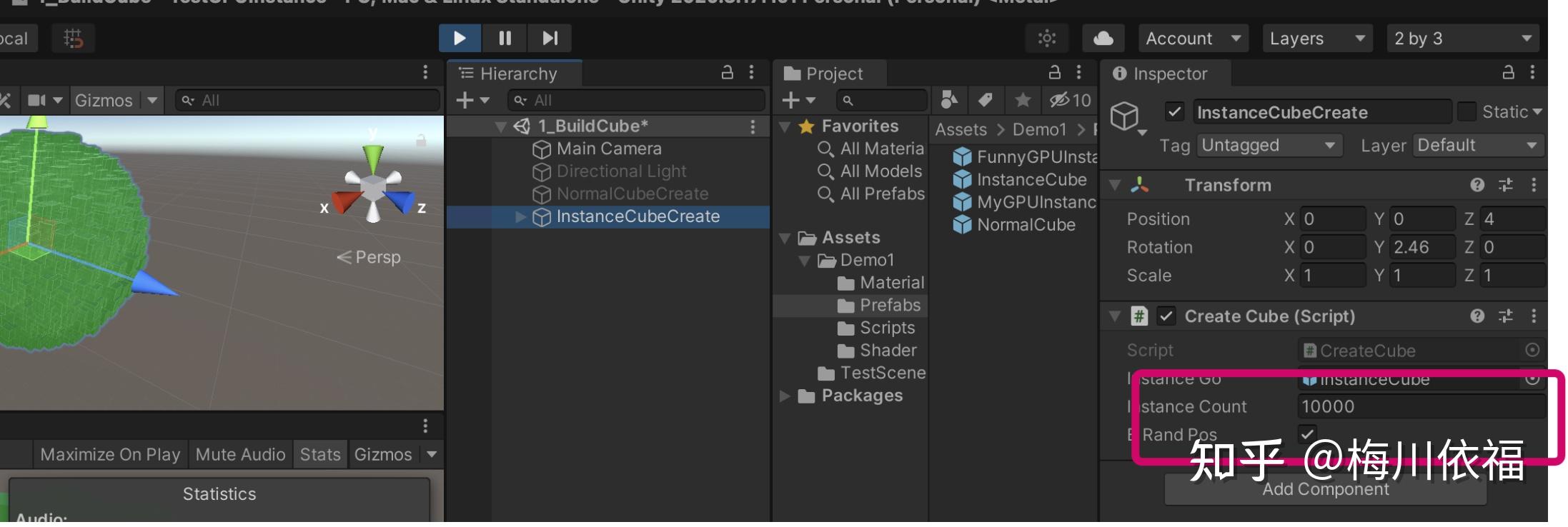Toggle the InstanceCubeCreate active checkbox
Screen dimensions: 1568x527
click(1173, 112)
